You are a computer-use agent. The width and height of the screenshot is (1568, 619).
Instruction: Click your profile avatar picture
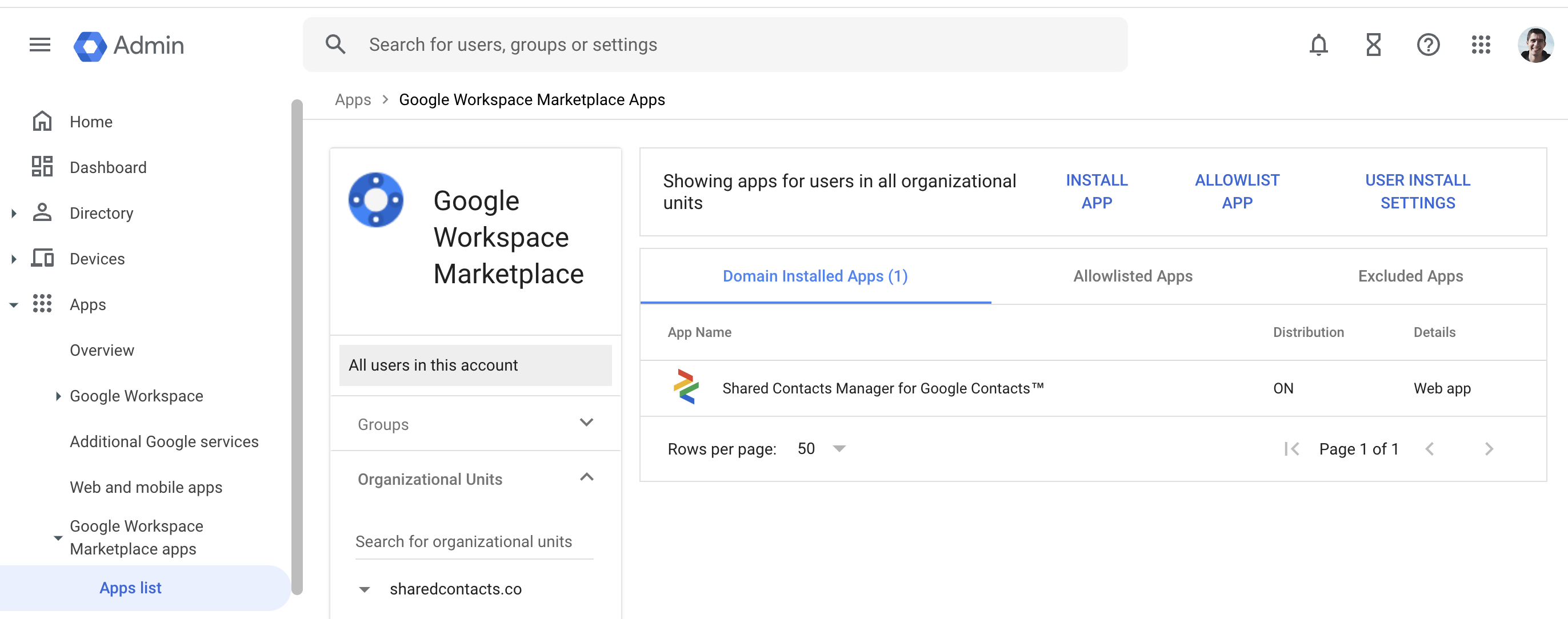(x=1533, y=44)
